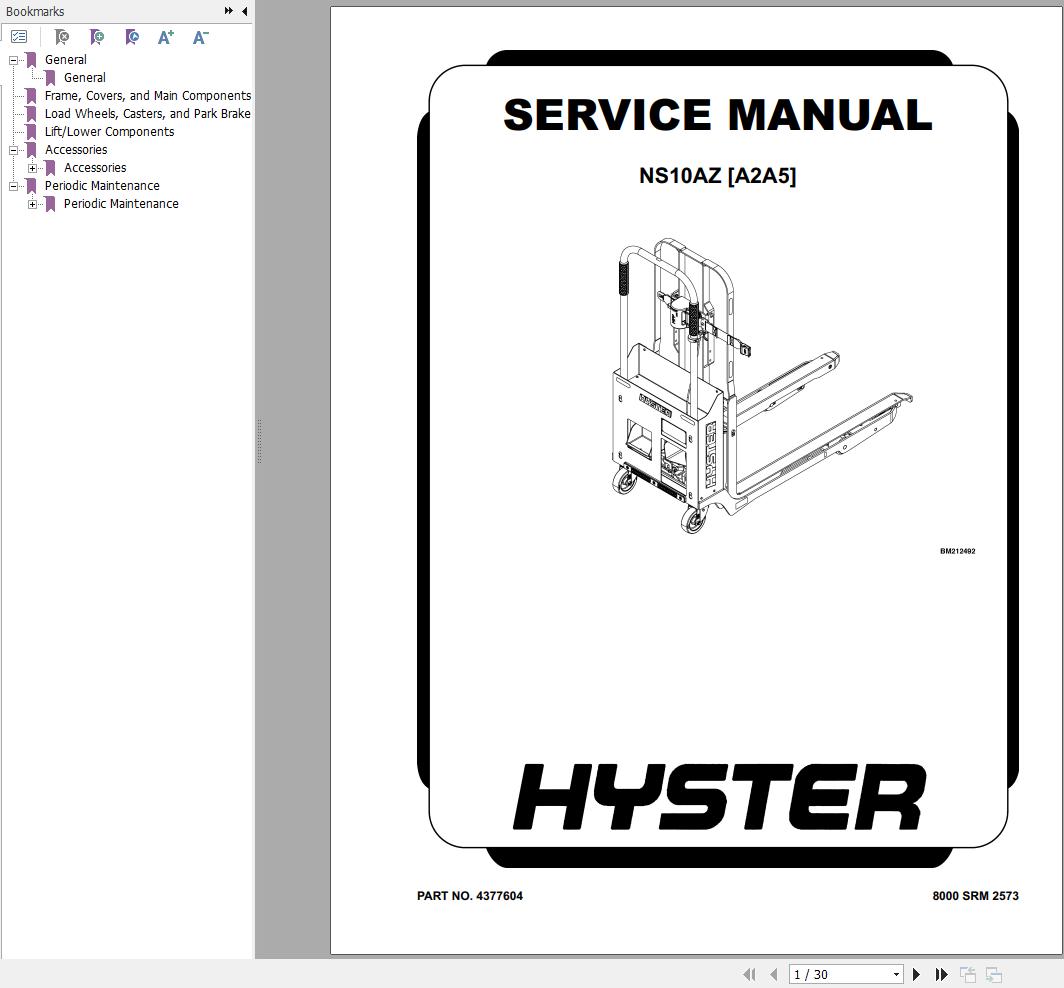
Task: Jump to the last page
Action: coord(941,974)
